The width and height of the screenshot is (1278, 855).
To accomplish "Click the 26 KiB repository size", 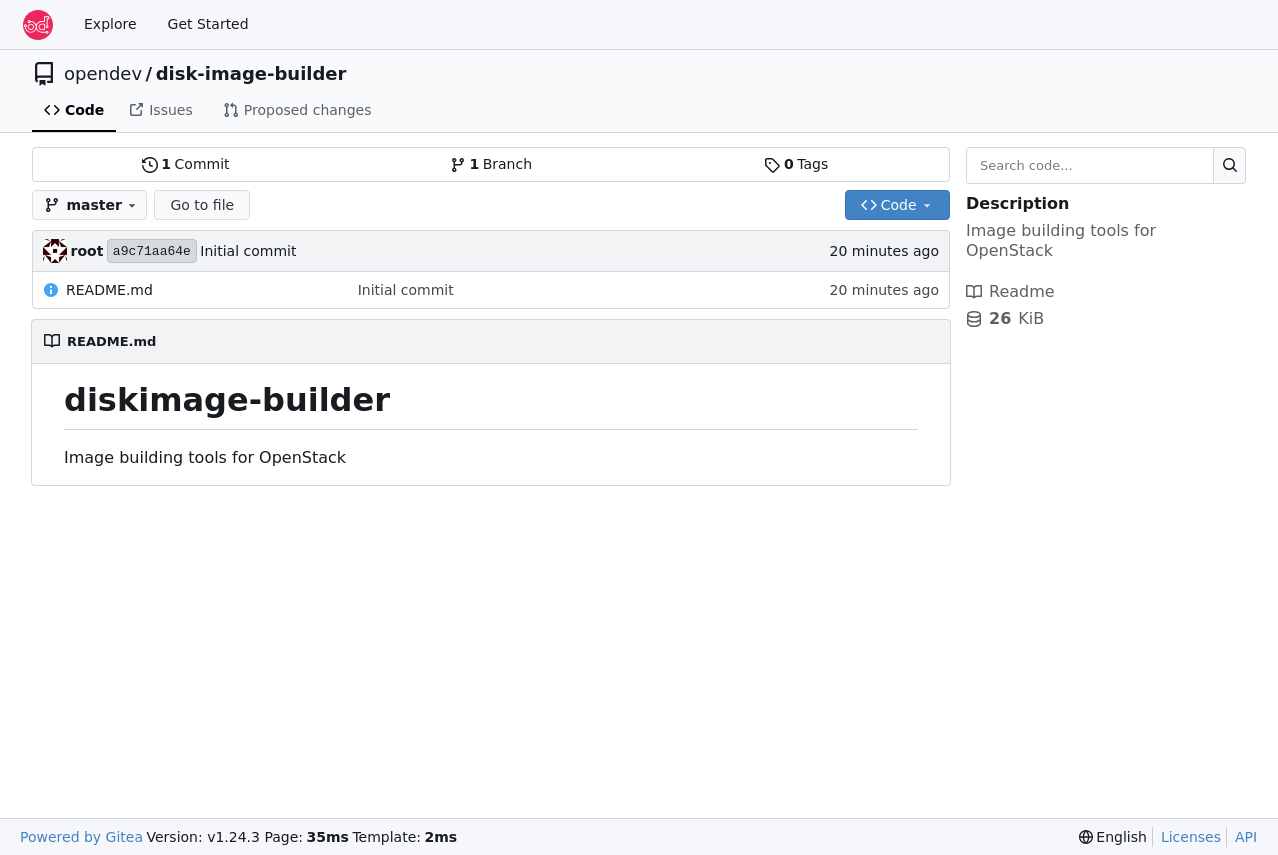I will pos(1016,319).
